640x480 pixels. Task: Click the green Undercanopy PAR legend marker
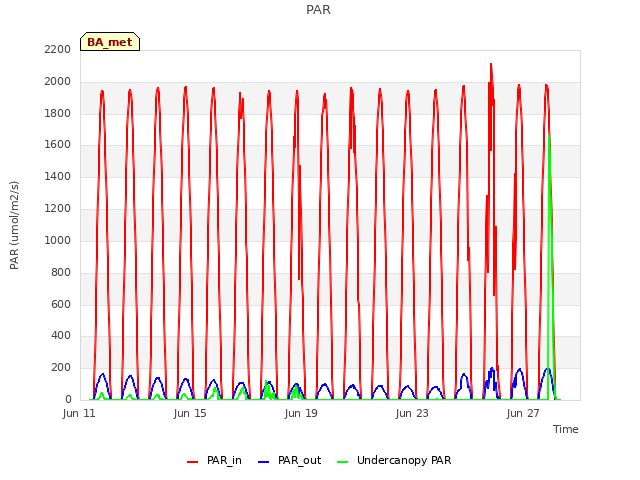pos(343,462)
